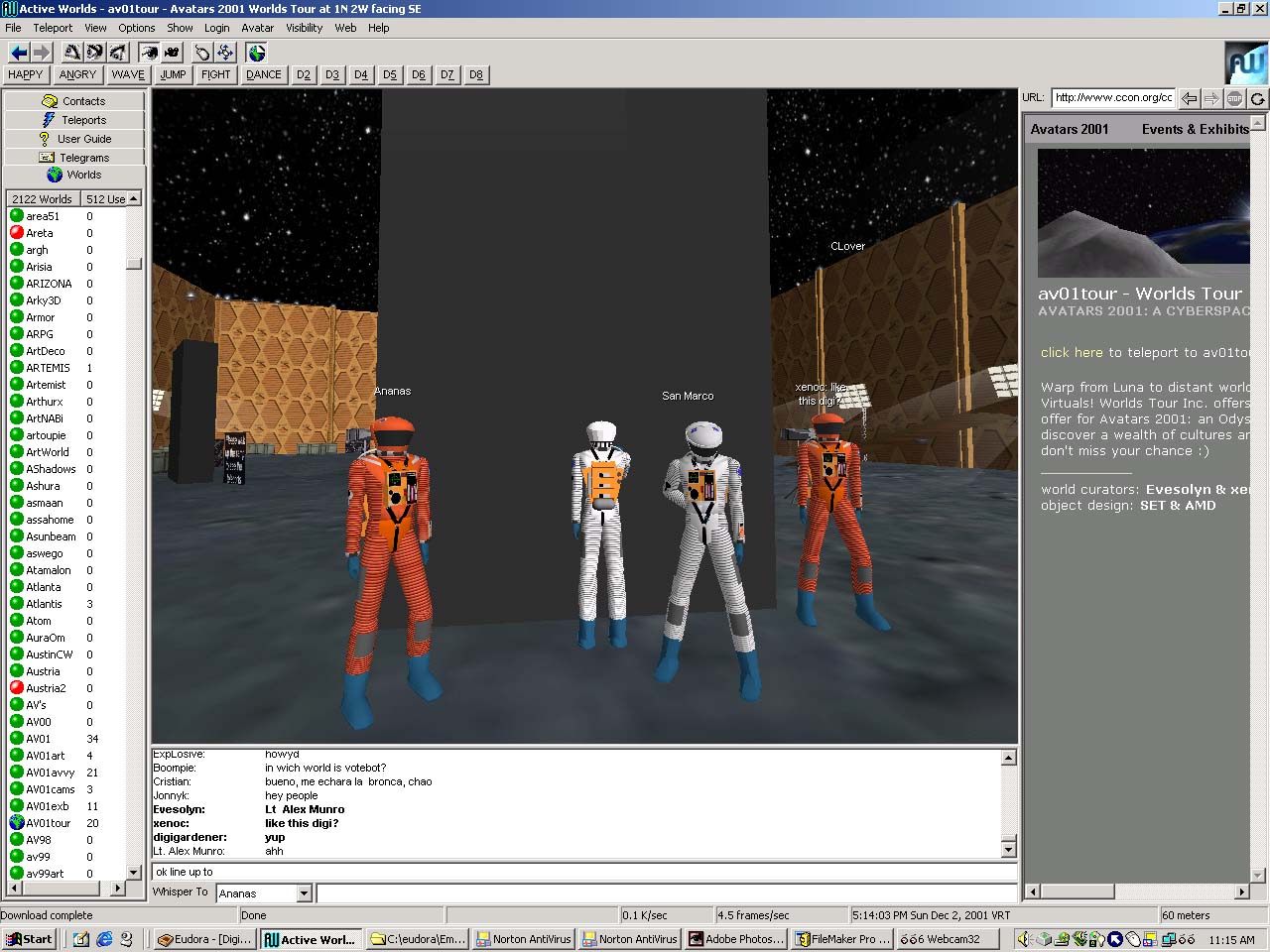Toggle the mouse mode icon

pyautogui.click(x=202, y=53)
